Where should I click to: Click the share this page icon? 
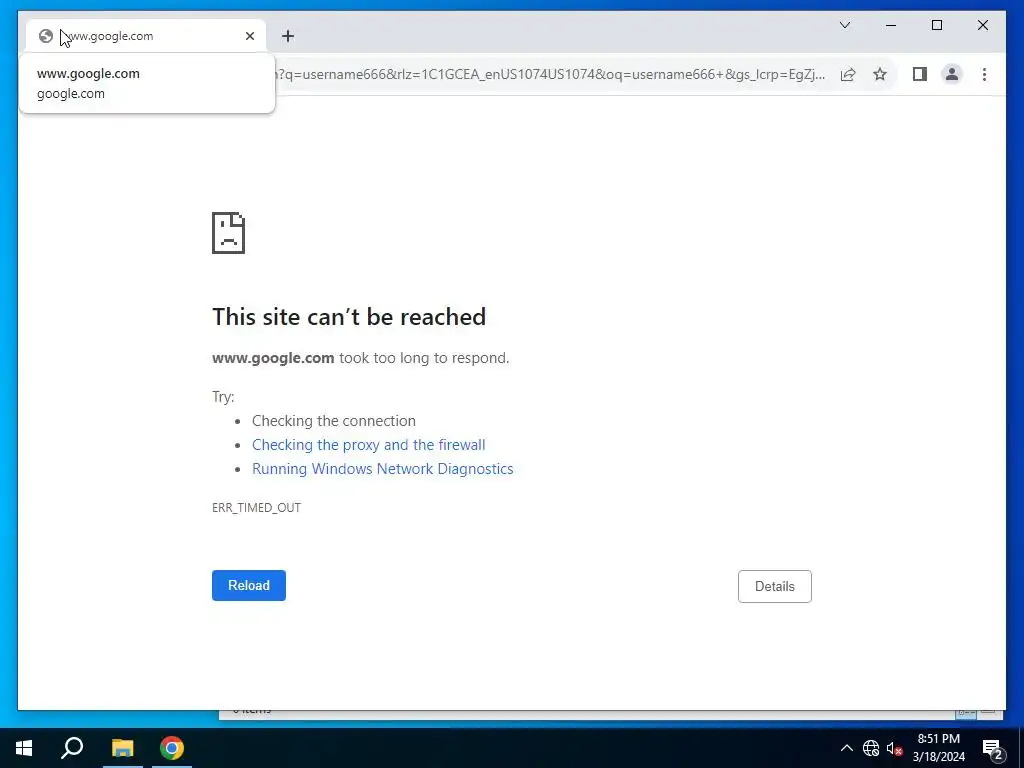[x=848, y=74]
